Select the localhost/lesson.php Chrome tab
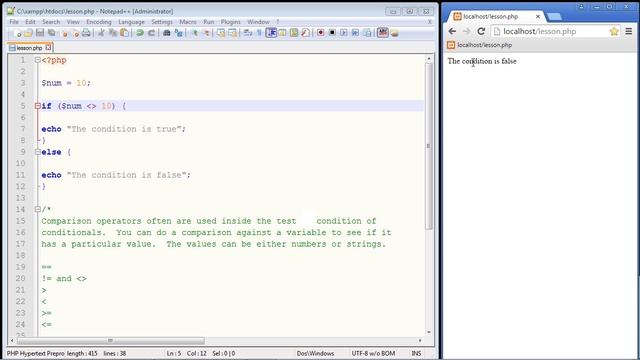Image resolution: width=640 pixels, height=360 pixels. (x=491, y=17)
